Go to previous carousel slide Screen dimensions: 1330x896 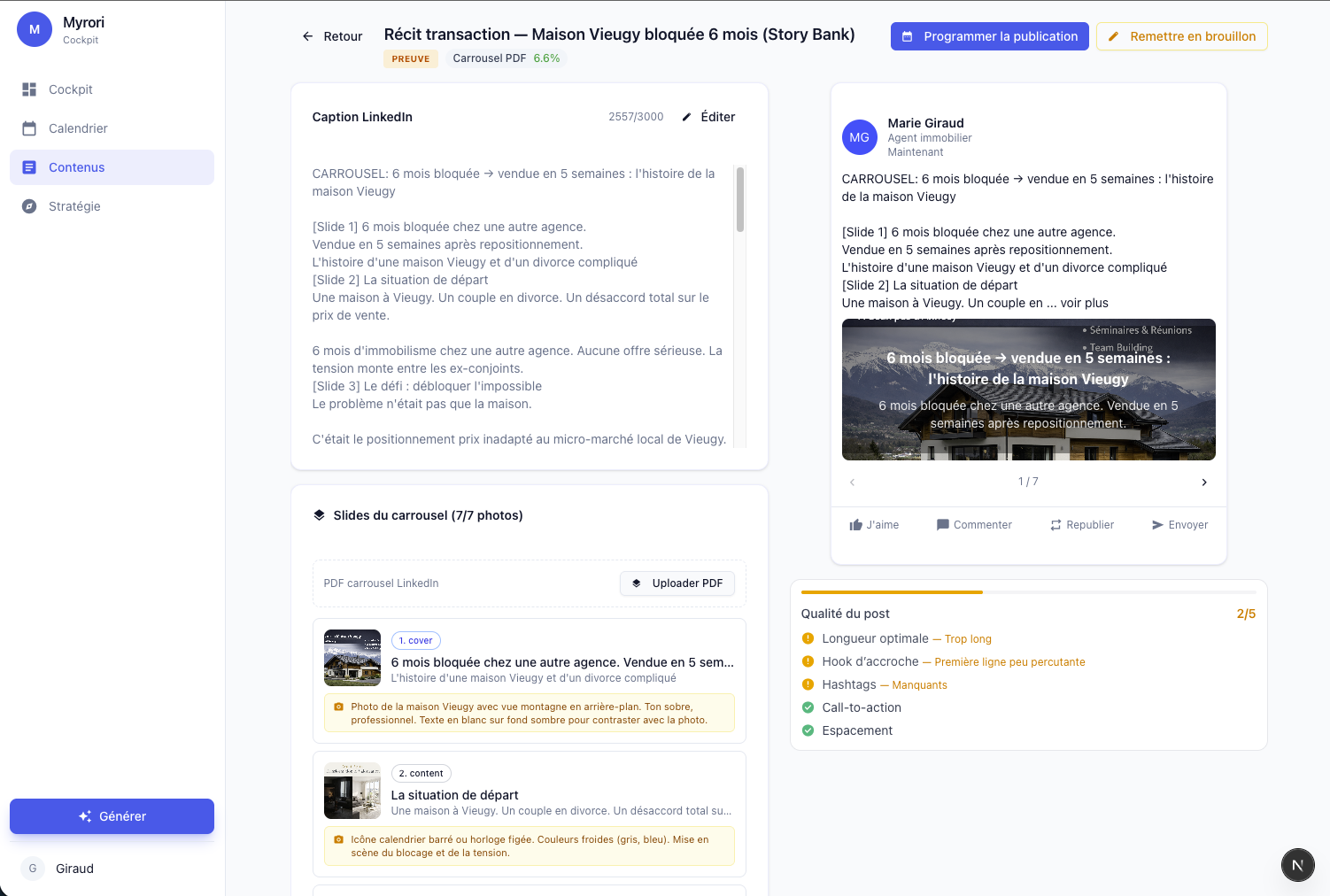pyautogui.click(x=852, y=483)
